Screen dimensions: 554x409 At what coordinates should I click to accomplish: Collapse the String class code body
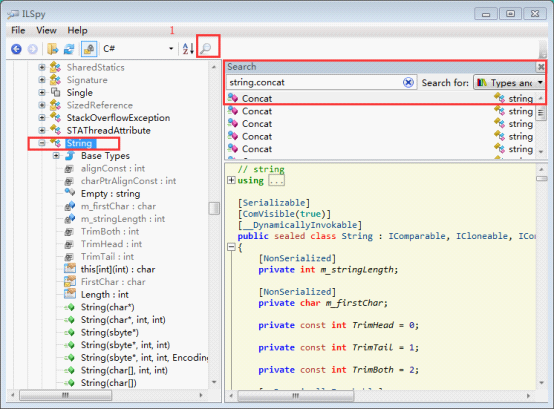click(x=231, y=247)
